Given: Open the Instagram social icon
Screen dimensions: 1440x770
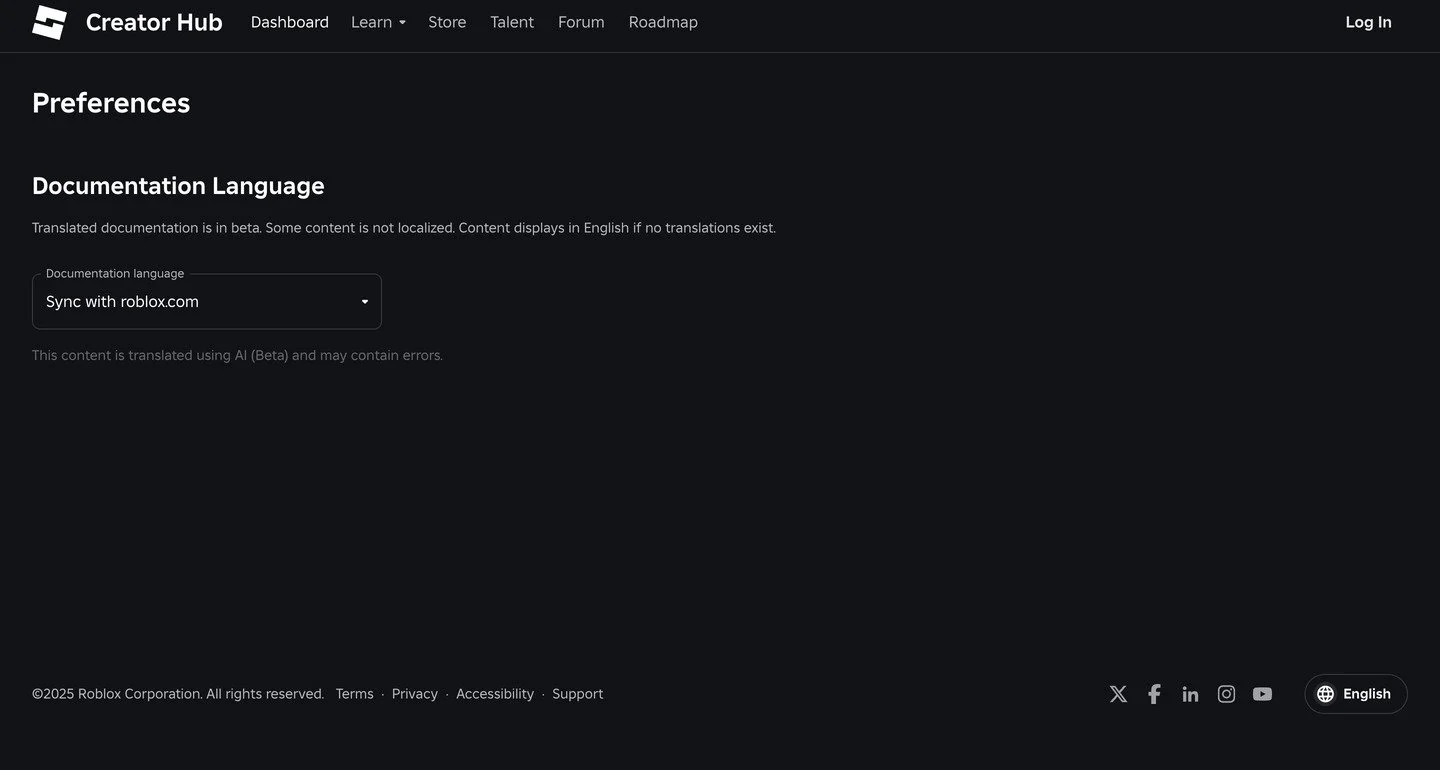Looking at the screenshot, I should [x=1226, y=694].
